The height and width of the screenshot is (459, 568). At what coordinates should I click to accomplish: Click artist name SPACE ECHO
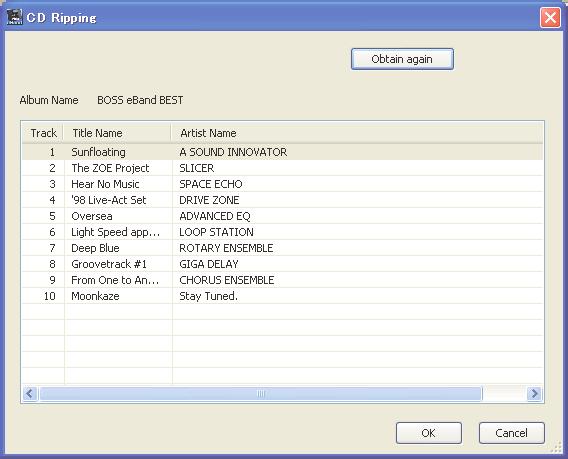coord(211,184)
